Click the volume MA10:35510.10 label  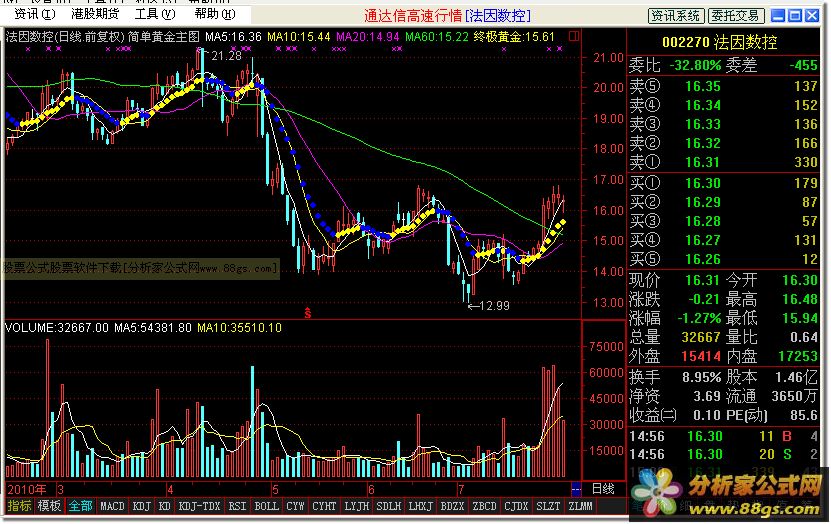point(239,327)
